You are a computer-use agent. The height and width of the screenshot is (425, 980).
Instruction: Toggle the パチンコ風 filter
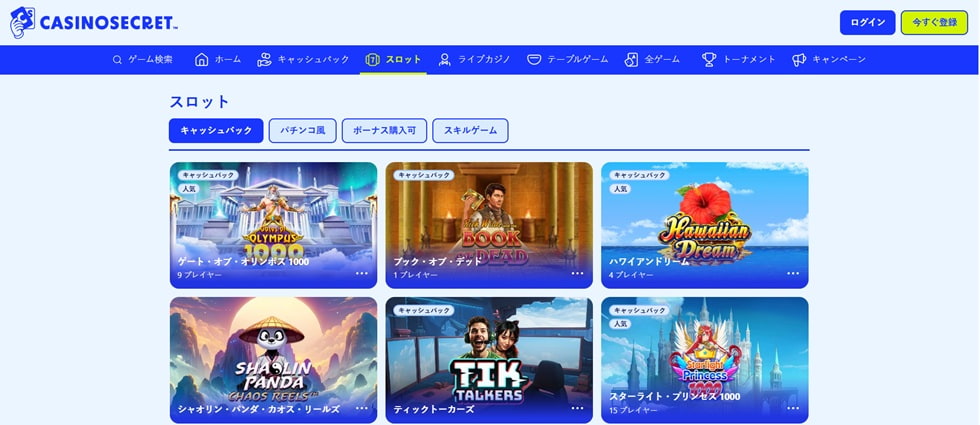(302, 131)
